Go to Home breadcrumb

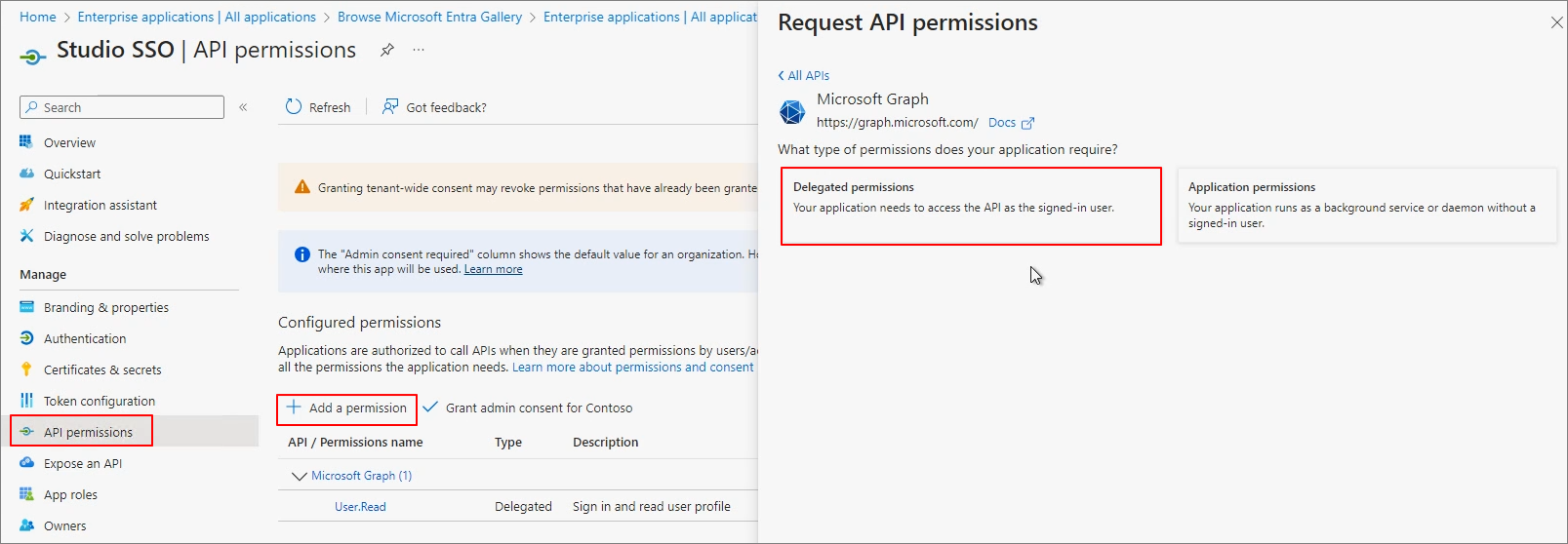(x=37, y=17)
